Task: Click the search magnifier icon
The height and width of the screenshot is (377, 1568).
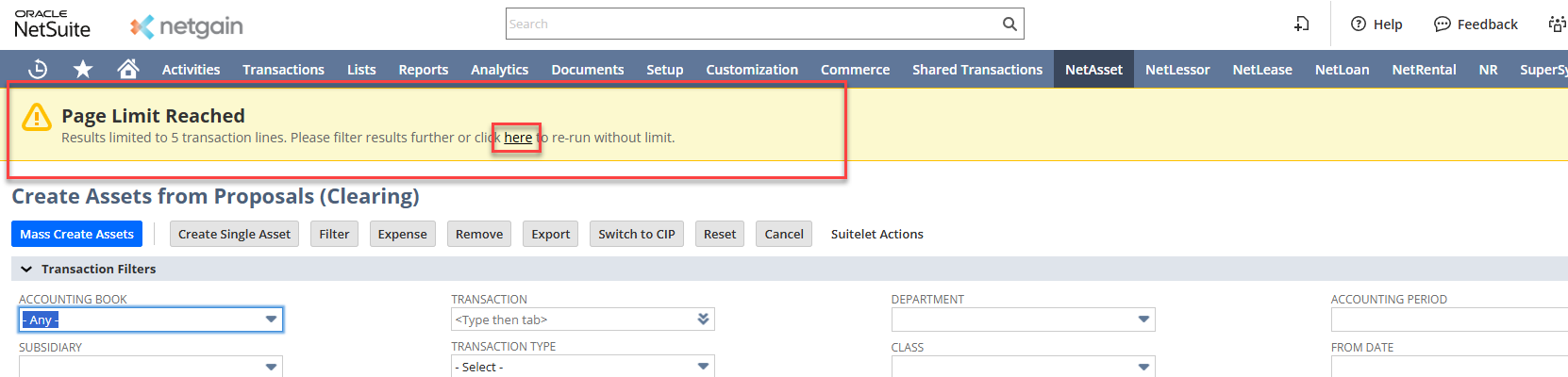Action: point(1009,24)
